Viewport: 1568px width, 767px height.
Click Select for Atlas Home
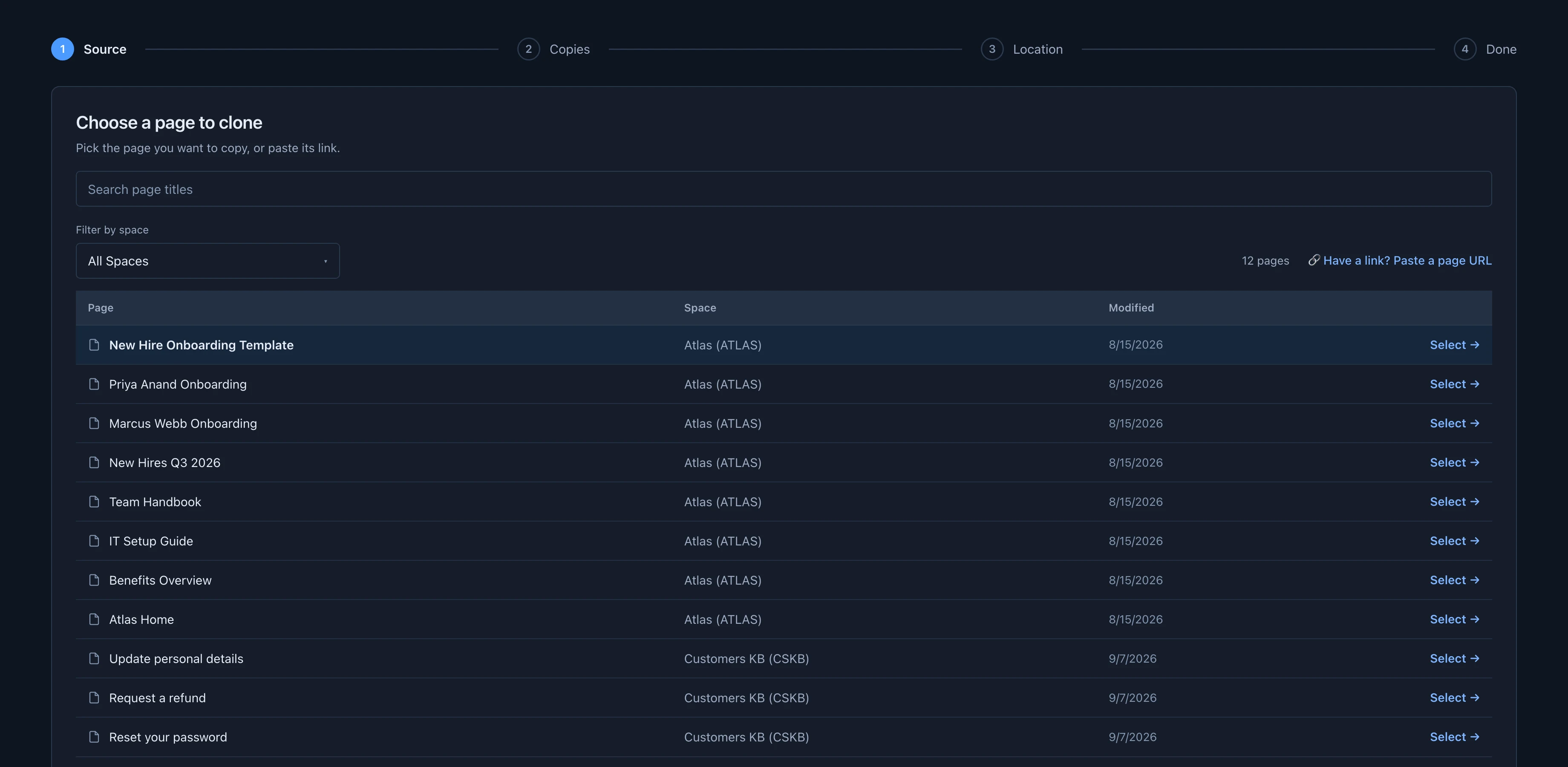[1454, 619]
